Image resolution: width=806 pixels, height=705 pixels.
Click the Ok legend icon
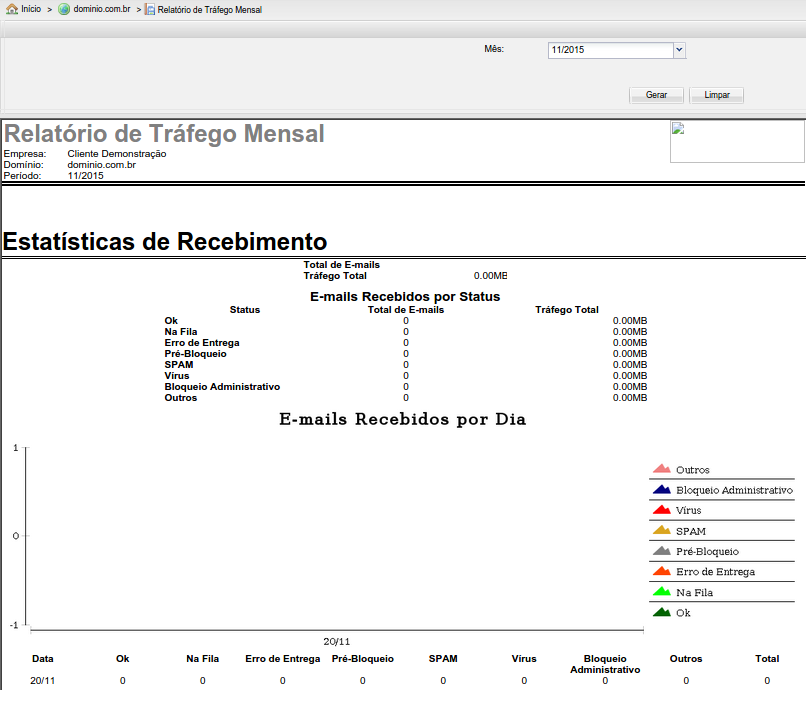tap(661, 613)
